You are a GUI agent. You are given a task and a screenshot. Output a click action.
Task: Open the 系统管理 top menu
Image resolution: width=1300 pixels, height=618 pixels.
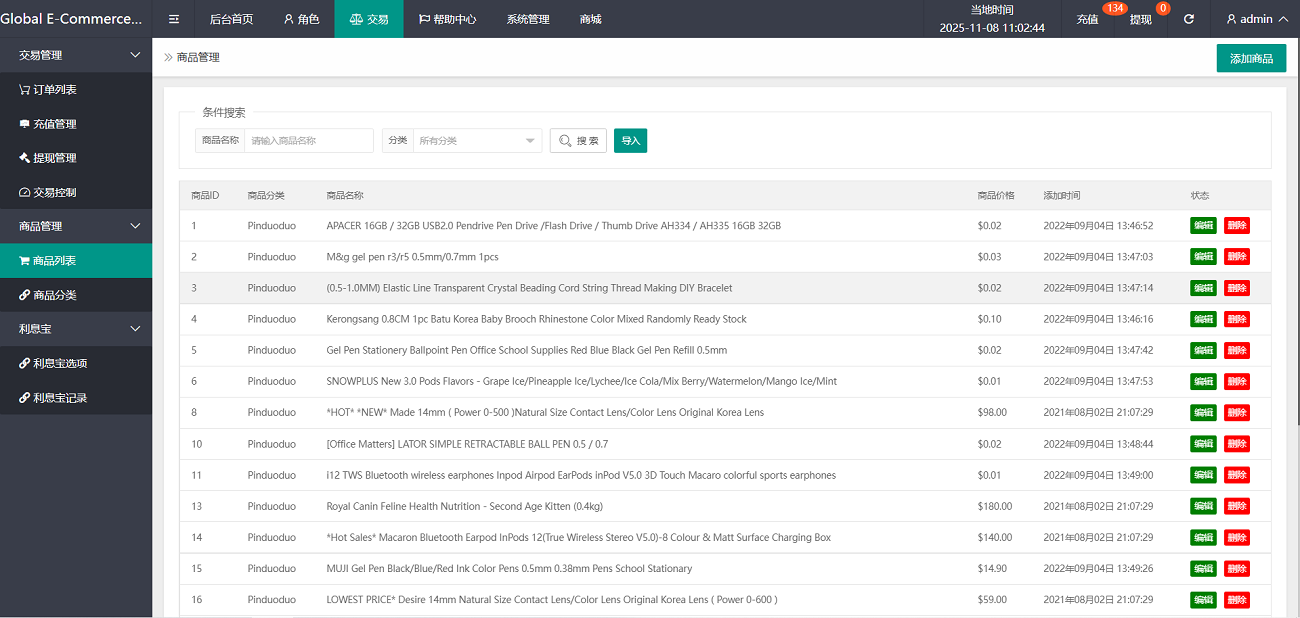coord(528,19)
